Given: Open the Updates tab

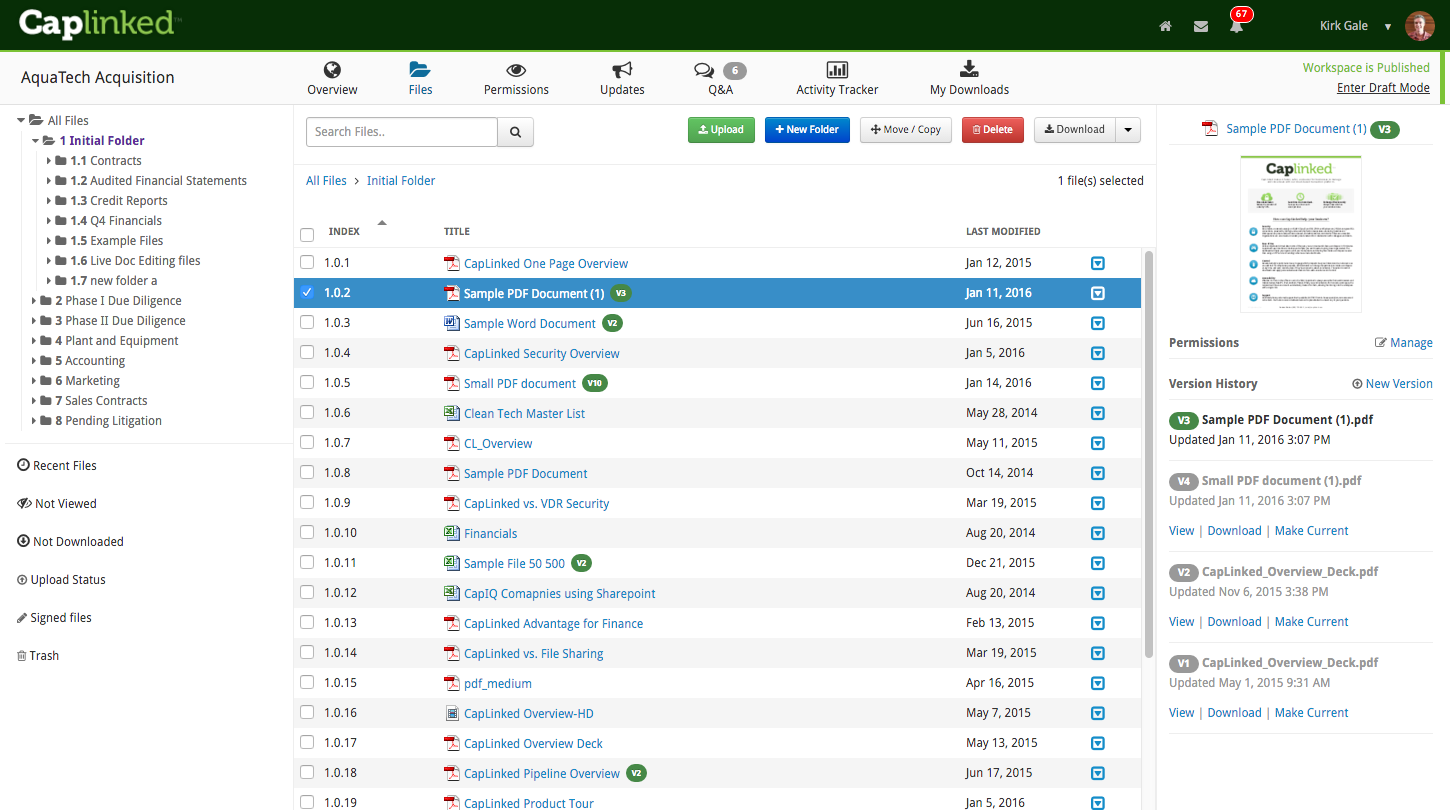Looking at the screenshot, I should 622,79.
